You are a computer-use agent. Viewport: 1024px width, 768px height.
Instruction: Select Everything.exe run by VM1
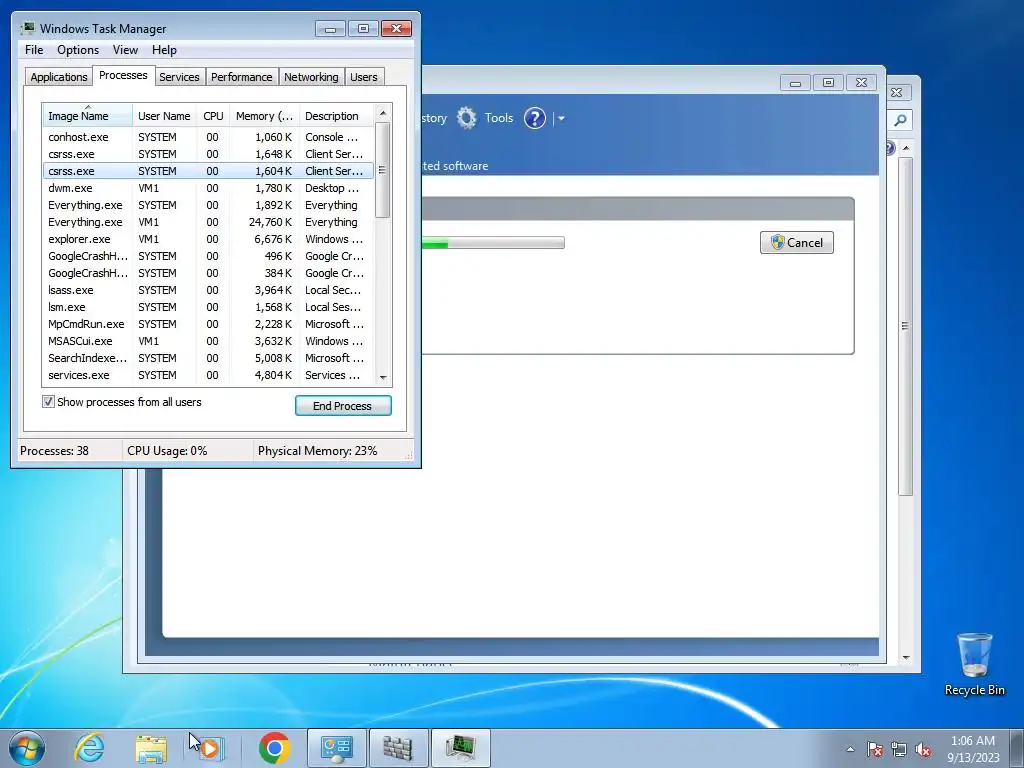208,222
